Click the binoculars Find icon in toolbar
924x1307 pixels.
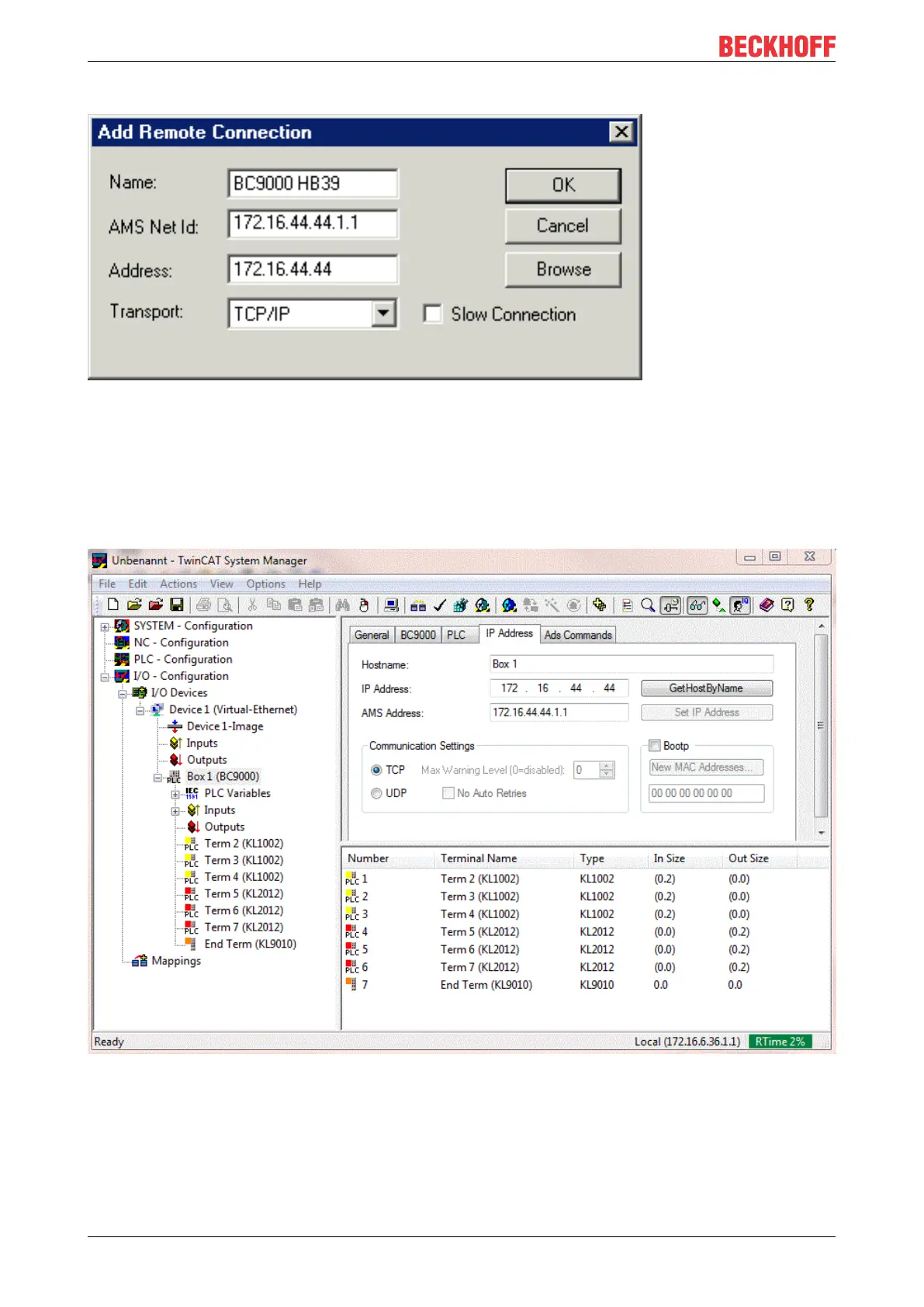point(342,605)
